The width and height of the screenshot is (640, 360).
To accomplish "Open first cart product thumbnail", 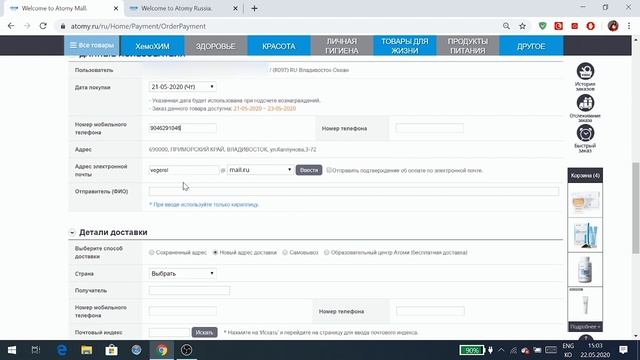I will point(585,201).
